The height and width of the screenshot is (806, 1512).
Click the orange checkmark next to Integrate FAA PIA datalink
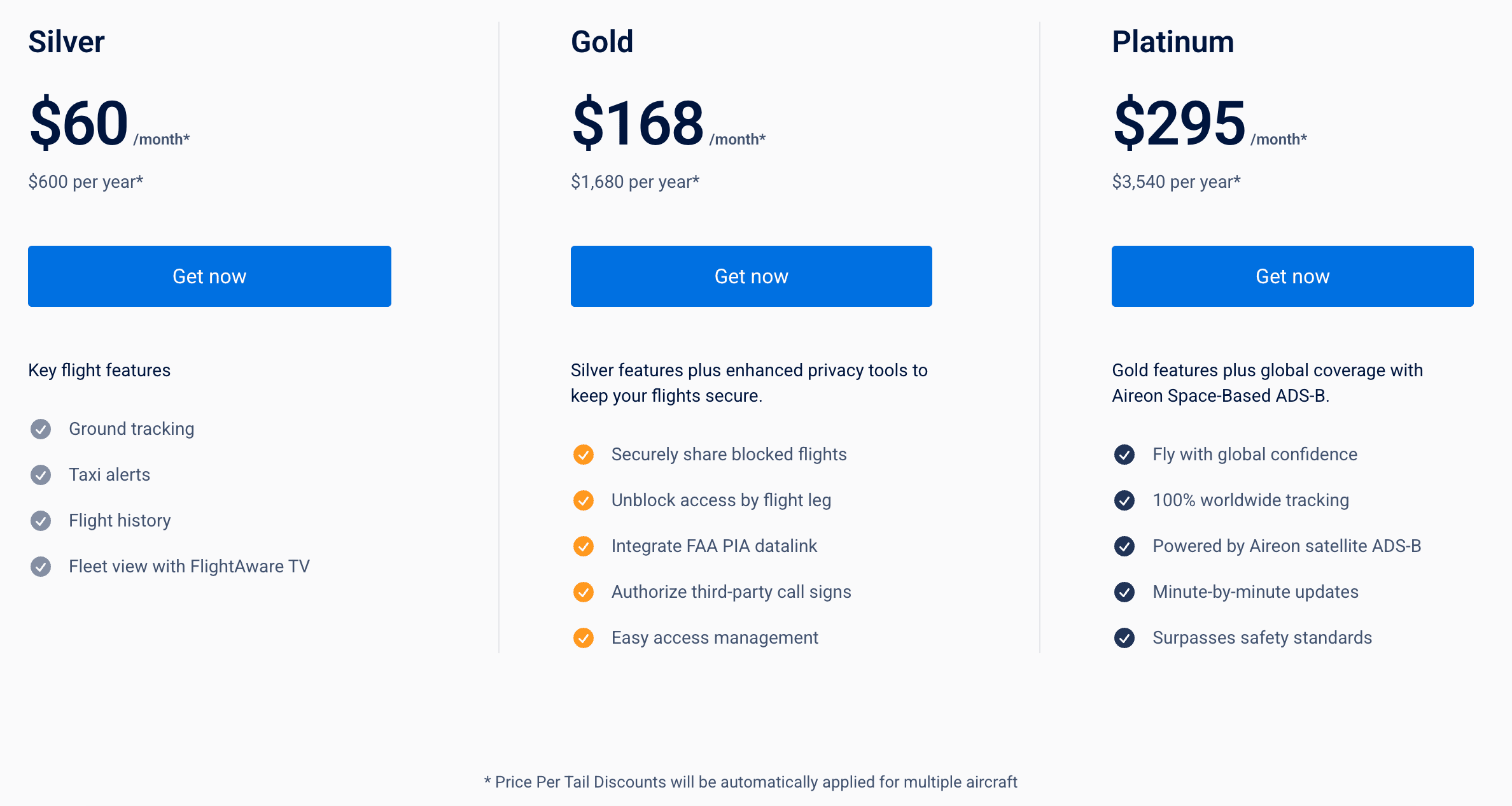584,546
